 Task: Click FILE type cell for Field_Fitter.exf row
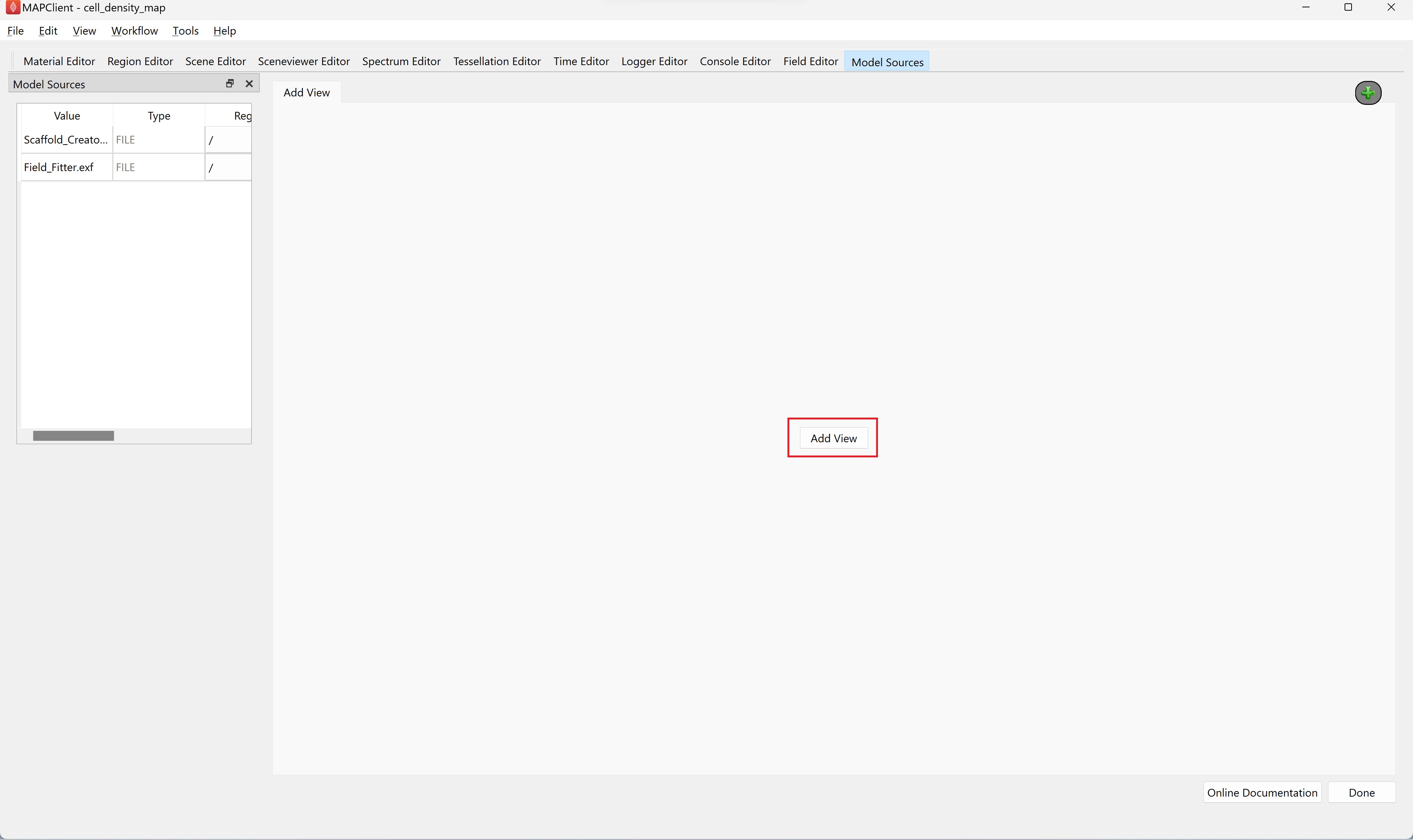[x=159, y=167]
